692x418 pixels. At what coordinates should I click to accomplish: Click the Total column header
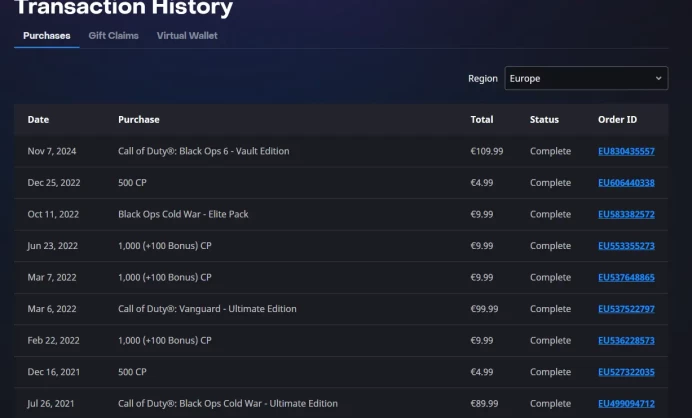coord(482,120)
